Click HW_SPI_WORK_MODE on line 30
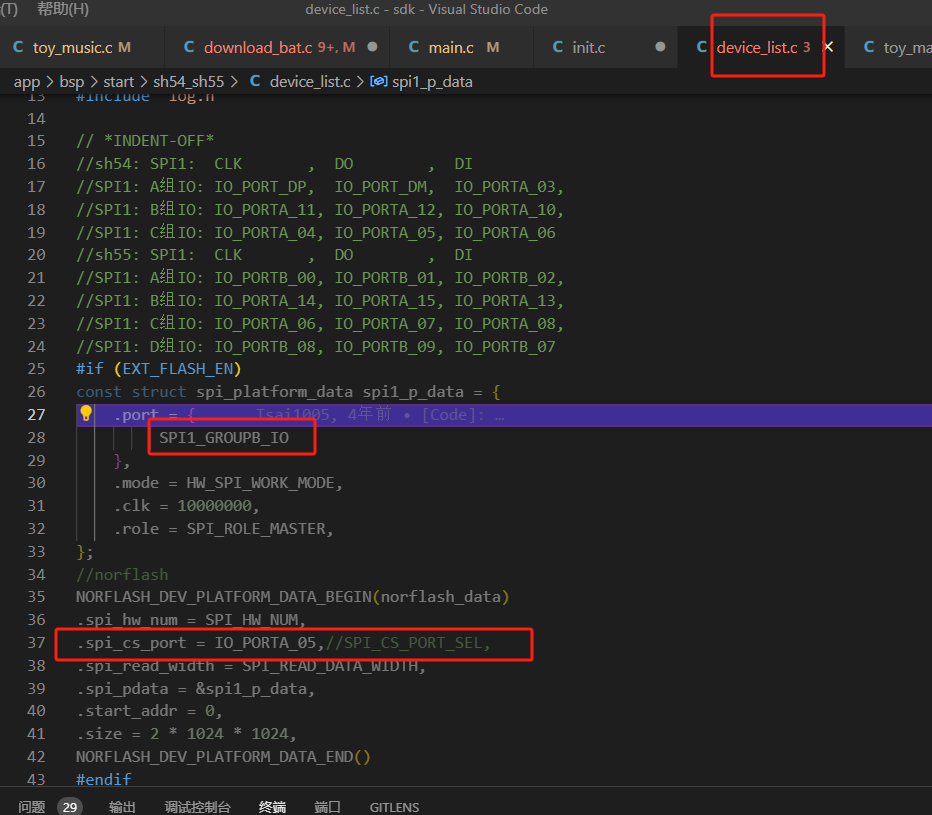Image resolution: width=932 pixels, height=815 pixels. 260,483
